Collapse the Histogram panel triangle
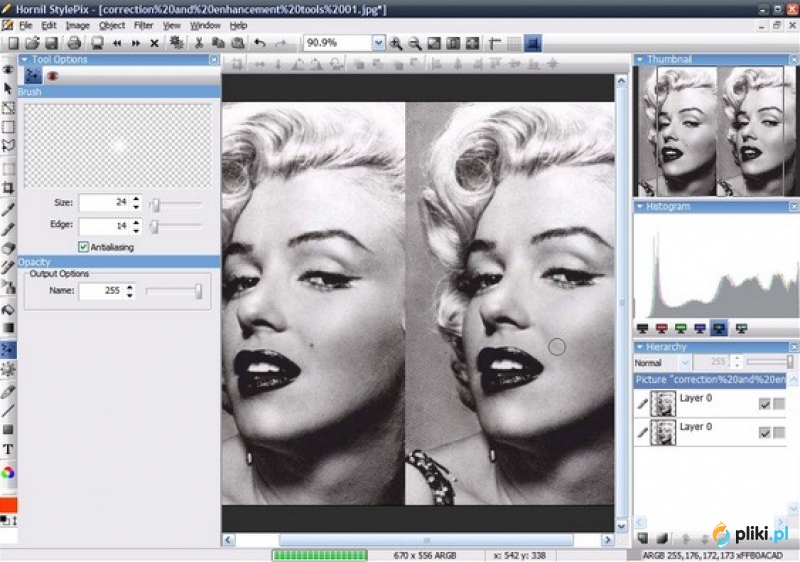800x562 pixels. point(639,207)
